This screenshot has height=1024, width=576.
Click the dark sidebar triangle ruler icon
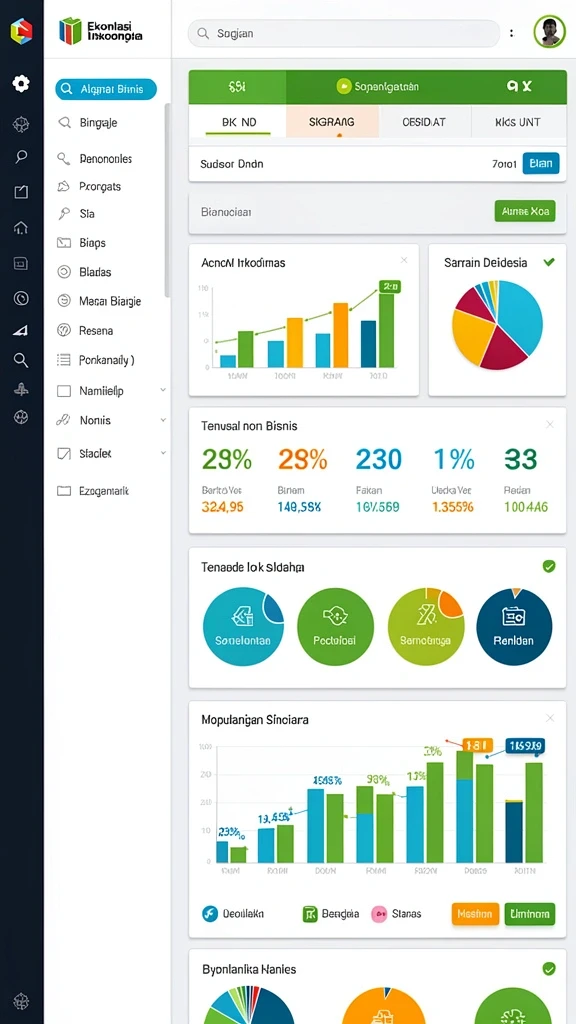(21, 330)
